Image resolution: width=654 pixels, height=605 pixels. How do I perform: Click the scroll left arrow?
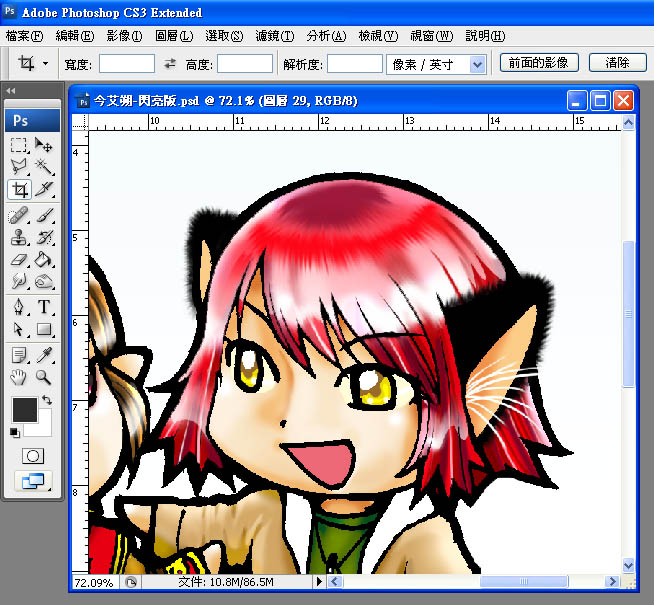[x=335, y=581]
